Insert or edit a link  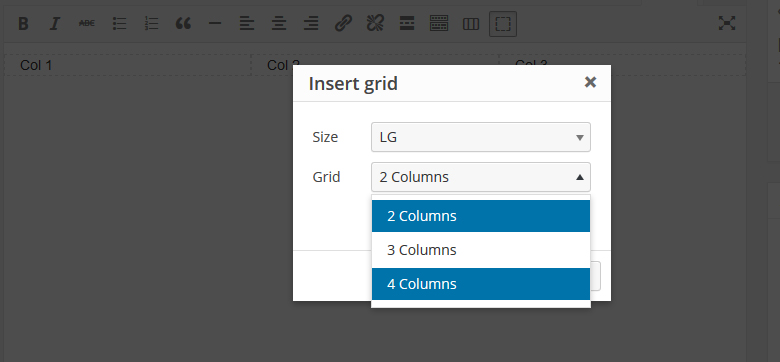(x=343, y=23)
